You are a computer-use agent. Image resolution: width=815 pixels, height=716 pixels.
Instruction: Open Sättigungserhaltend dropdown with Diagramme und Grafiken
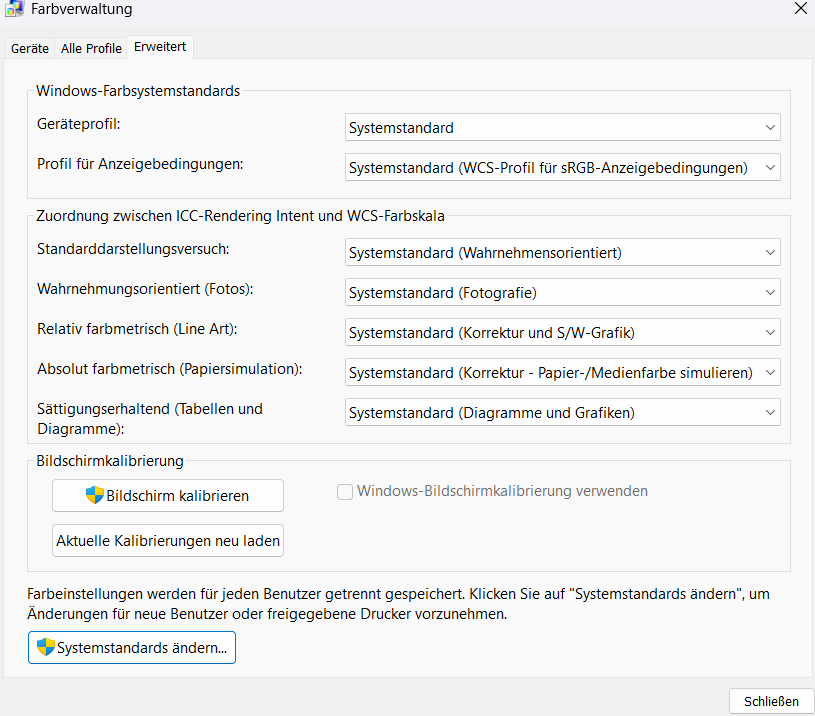pos(562,413)
